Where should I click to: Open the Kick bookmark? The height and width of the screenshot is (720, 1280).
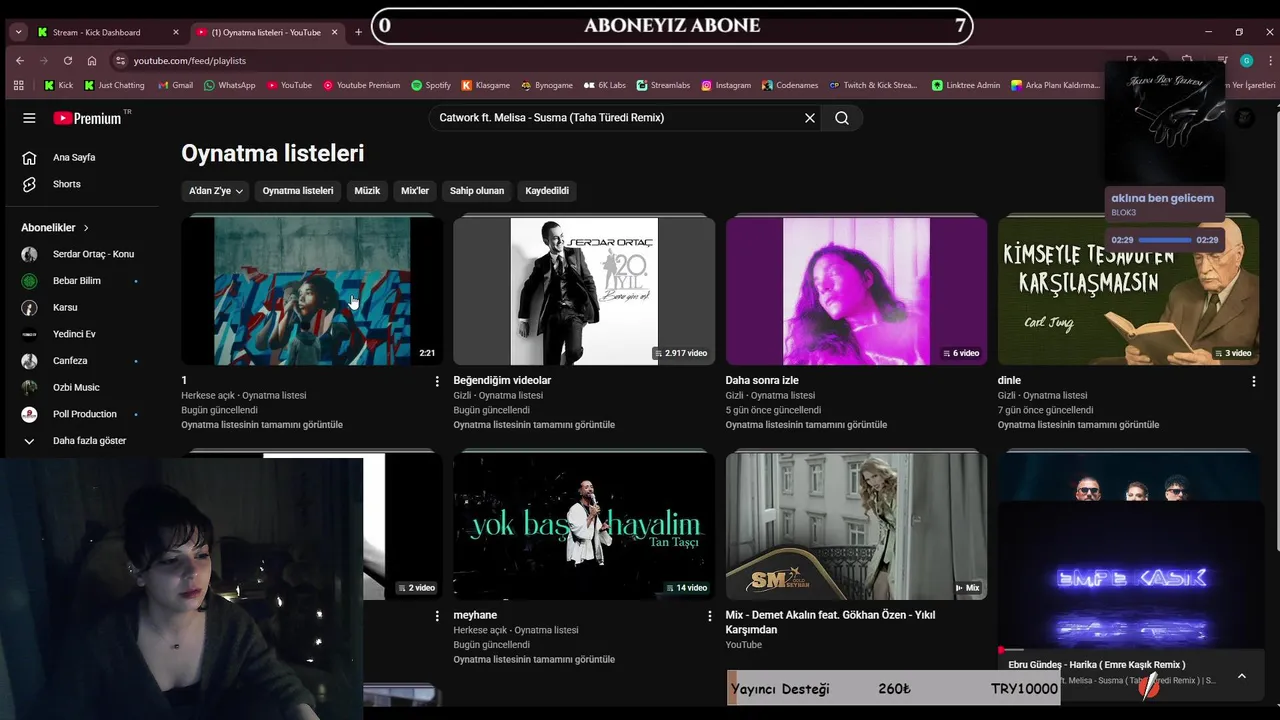59,85
